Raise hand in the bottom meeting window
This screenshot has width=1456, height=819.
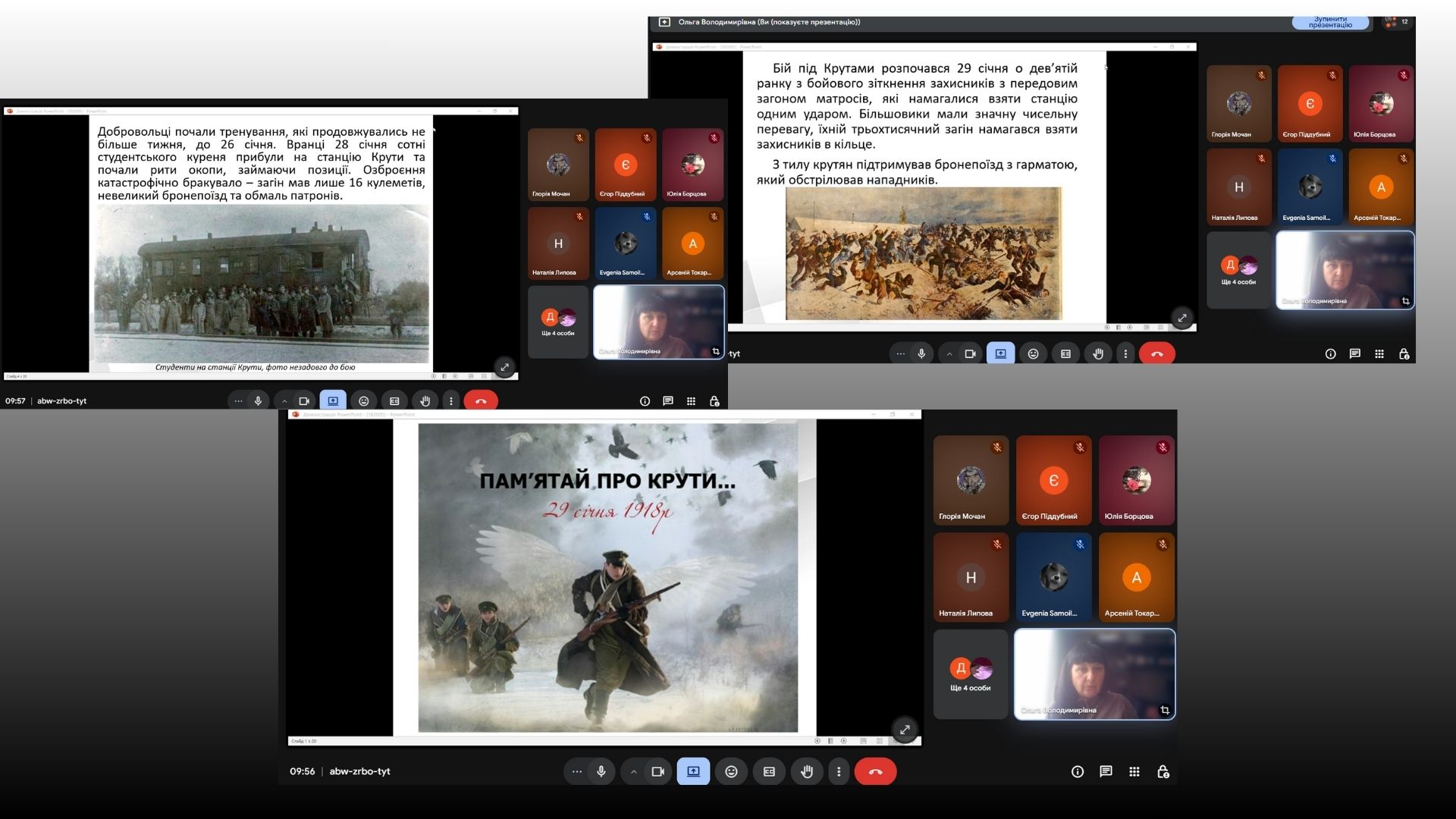pyautogui.click(x=807, y=771)
